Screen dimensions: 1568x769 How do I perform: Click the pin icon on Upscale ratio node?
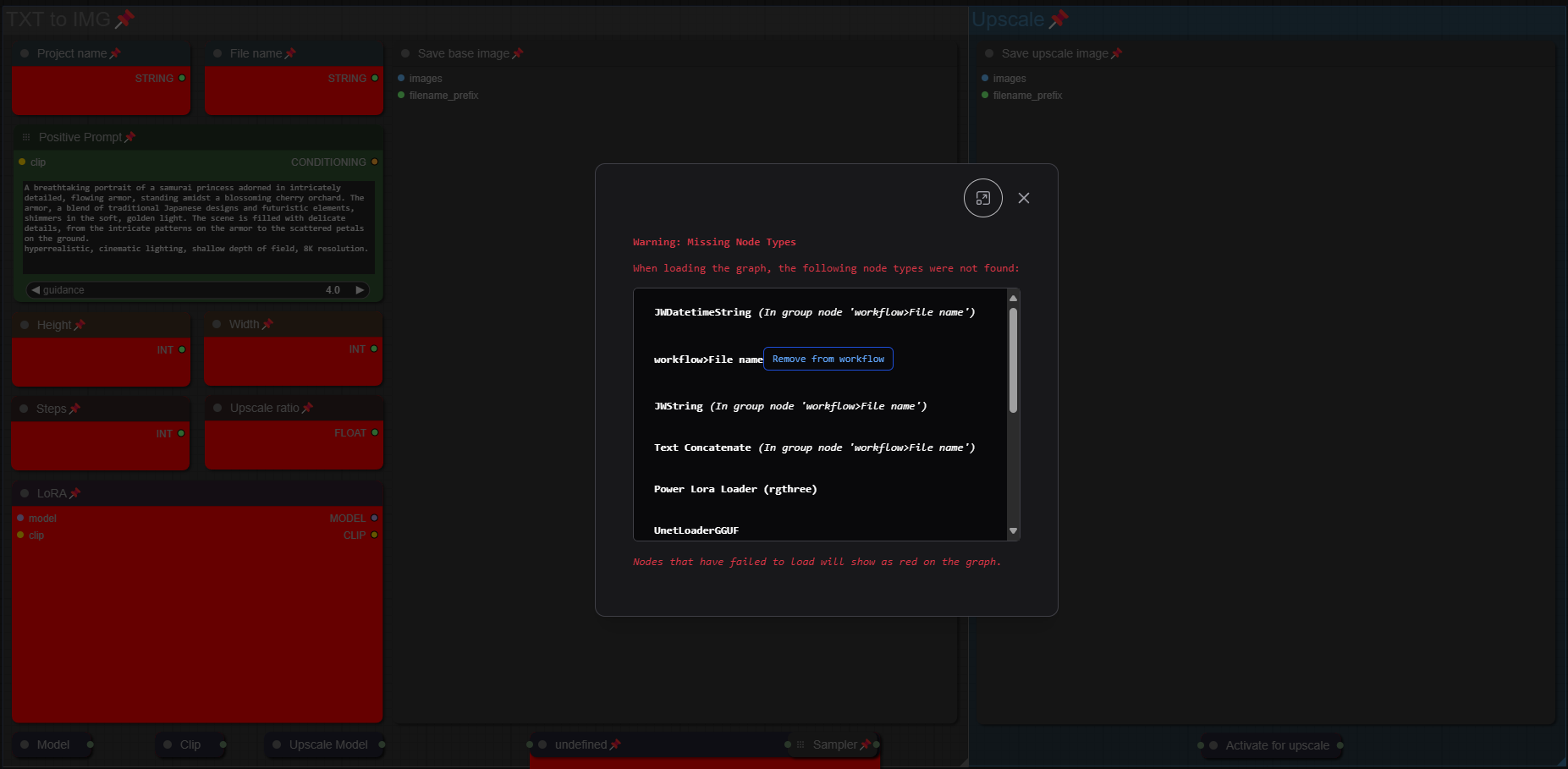click(x=307, y=408)
